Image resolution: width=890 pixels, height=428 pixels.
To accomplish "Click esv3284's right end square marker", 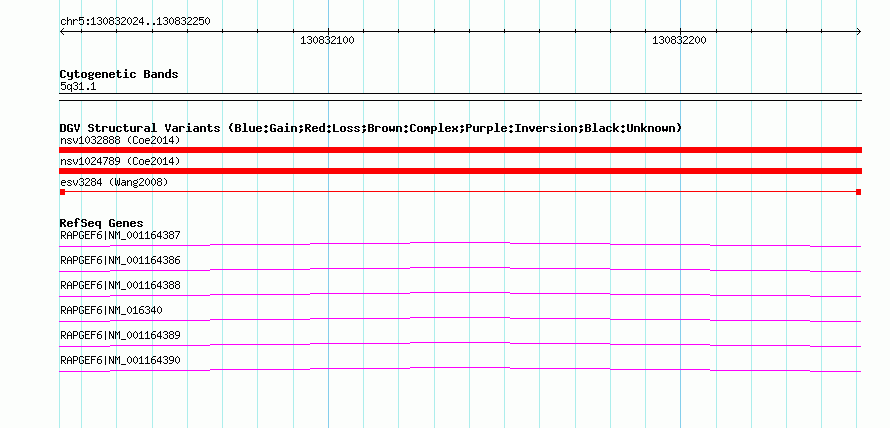I will click(x=859, y=192).
